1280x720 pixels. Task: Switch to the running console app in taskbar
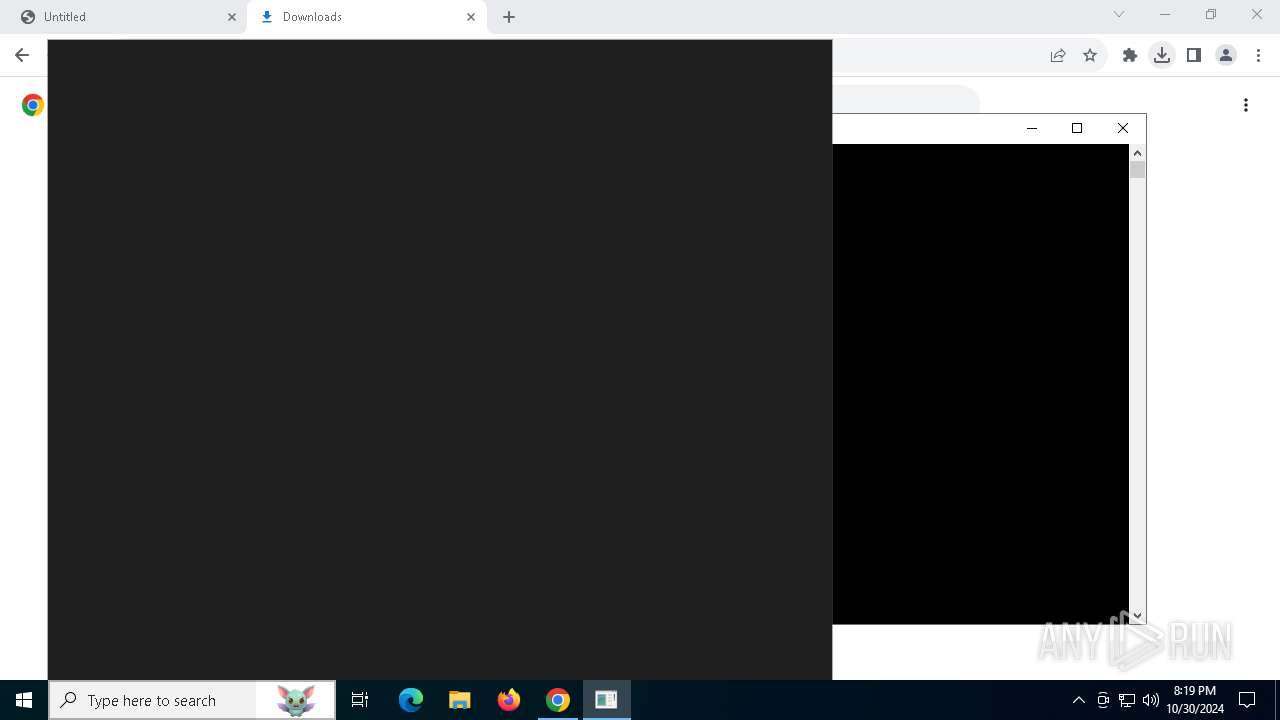(606, 700)
